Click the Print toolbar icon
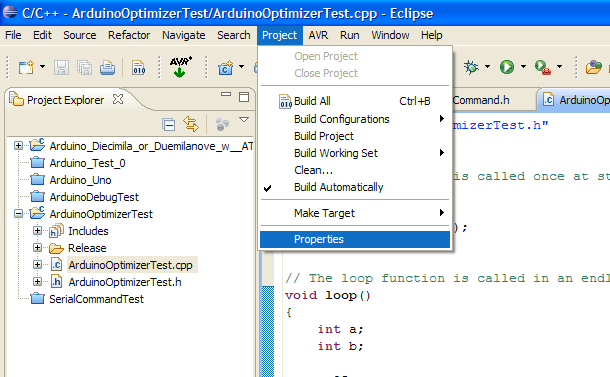 click(107, 67)
